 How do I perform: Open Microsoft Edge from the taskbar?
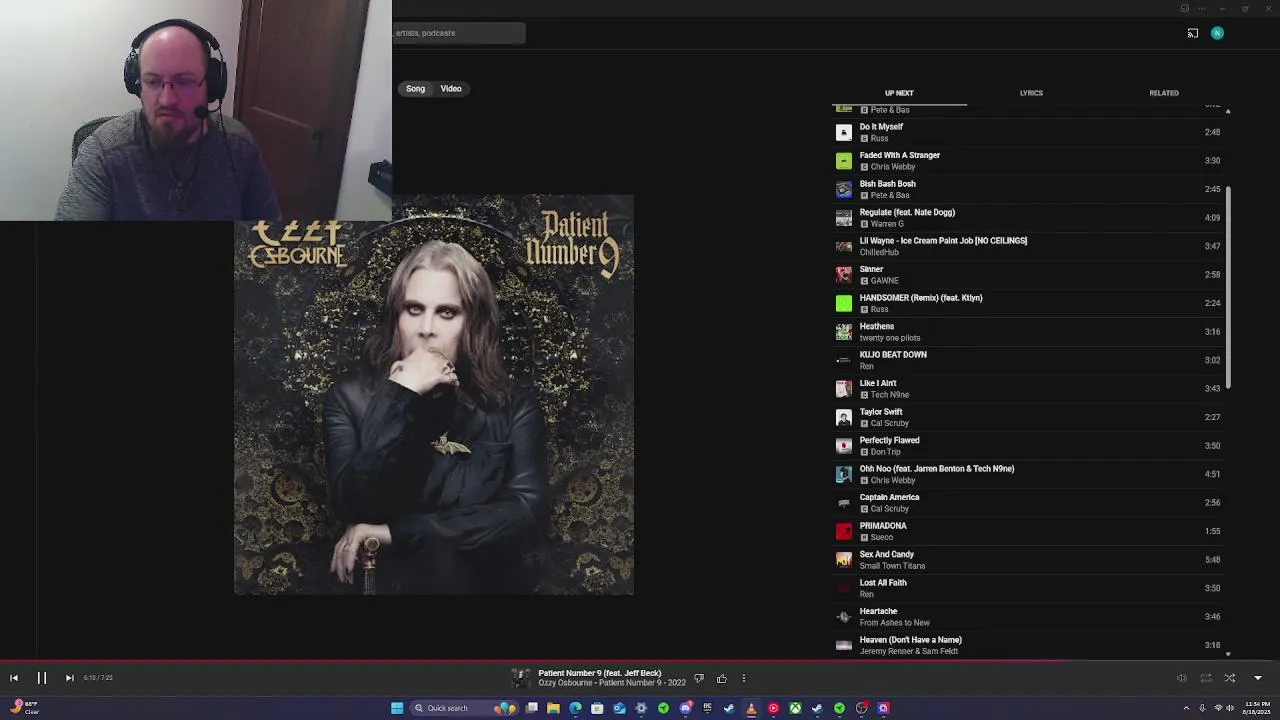coord(575,708)
